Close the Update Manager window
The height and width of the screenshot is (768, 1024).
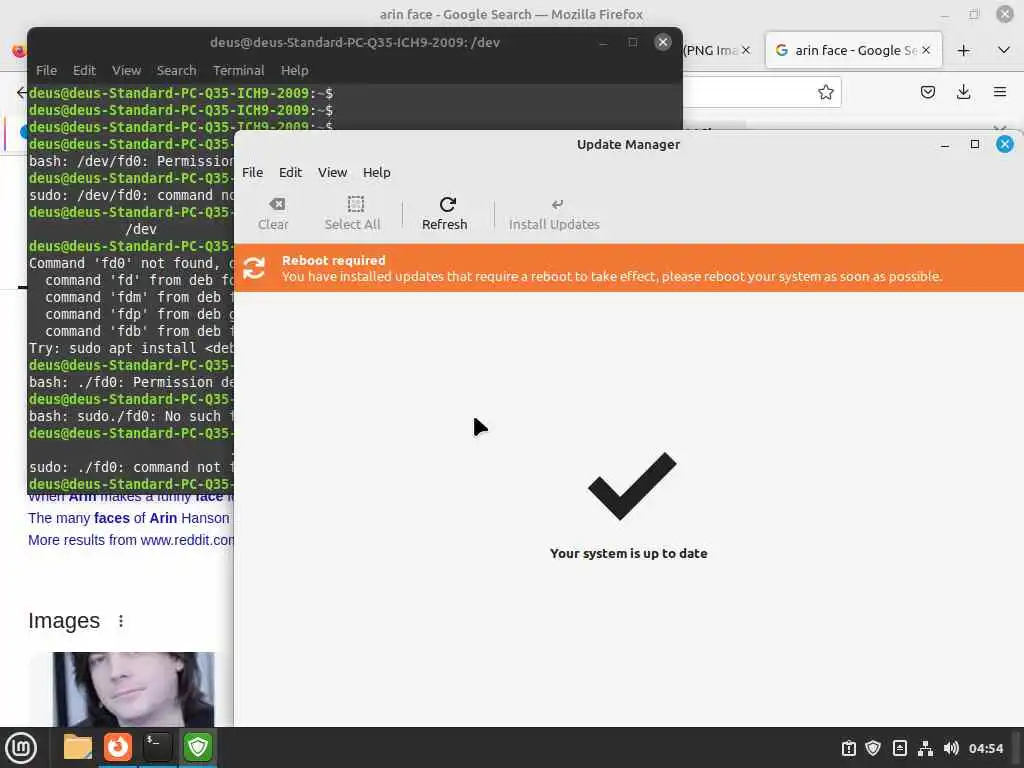tap(1004, 144)
